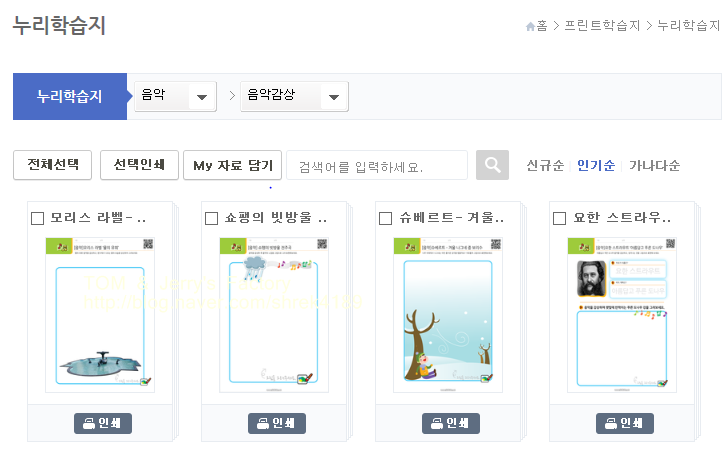Image resolution: width=725 pixels, height=461 pixels.
Task: Print the 쇼팽의 빗방울 worksheet
Action: tap(276, 423)
